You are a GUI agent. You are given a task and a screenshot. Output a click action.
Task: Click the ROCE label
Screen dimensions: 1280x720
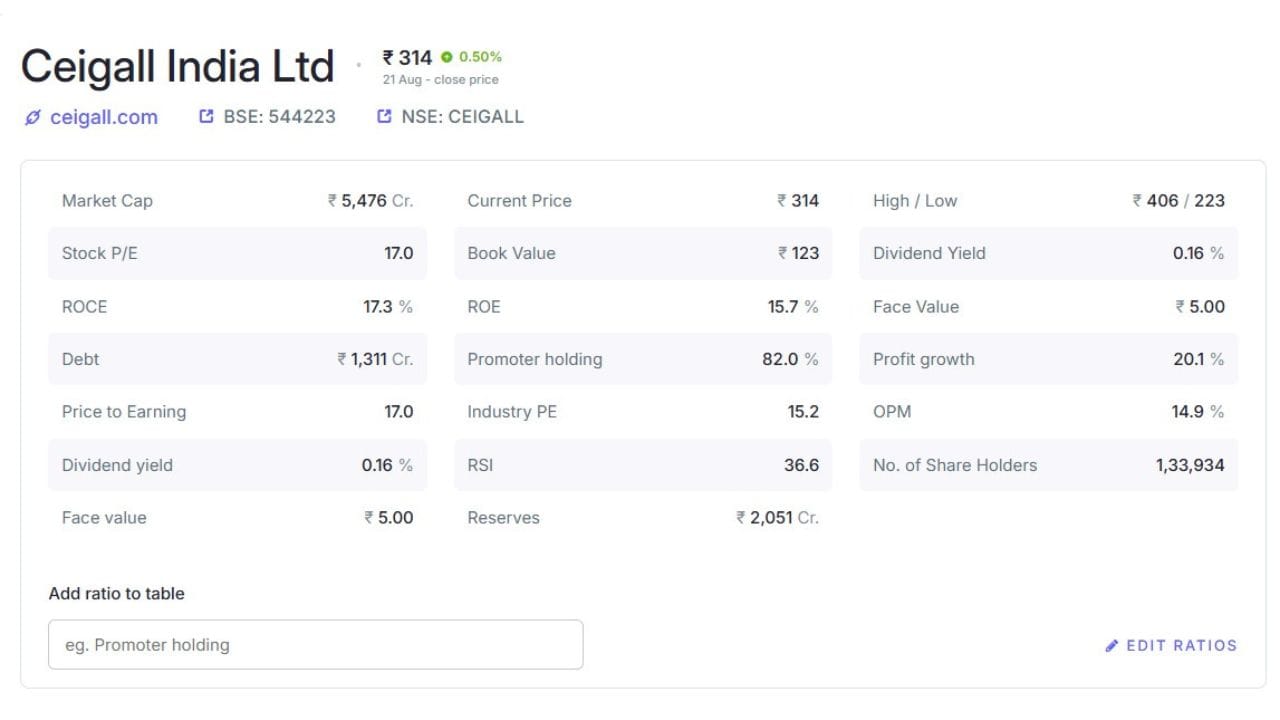click(x=84, y=307)
